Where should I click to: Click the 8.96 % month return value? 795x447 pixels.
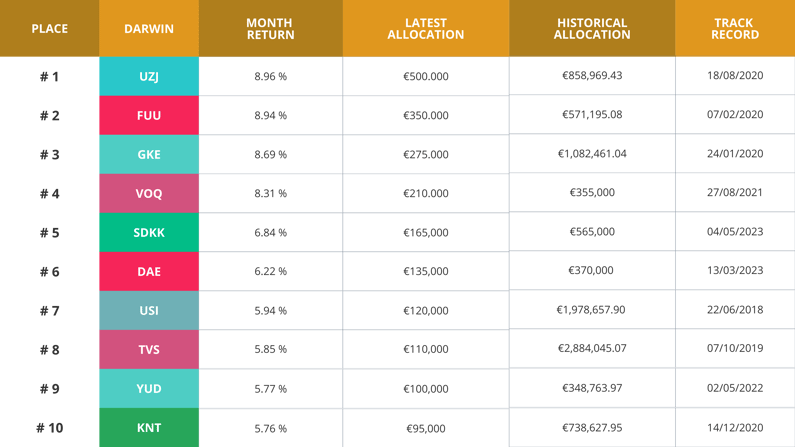[270, 76]
